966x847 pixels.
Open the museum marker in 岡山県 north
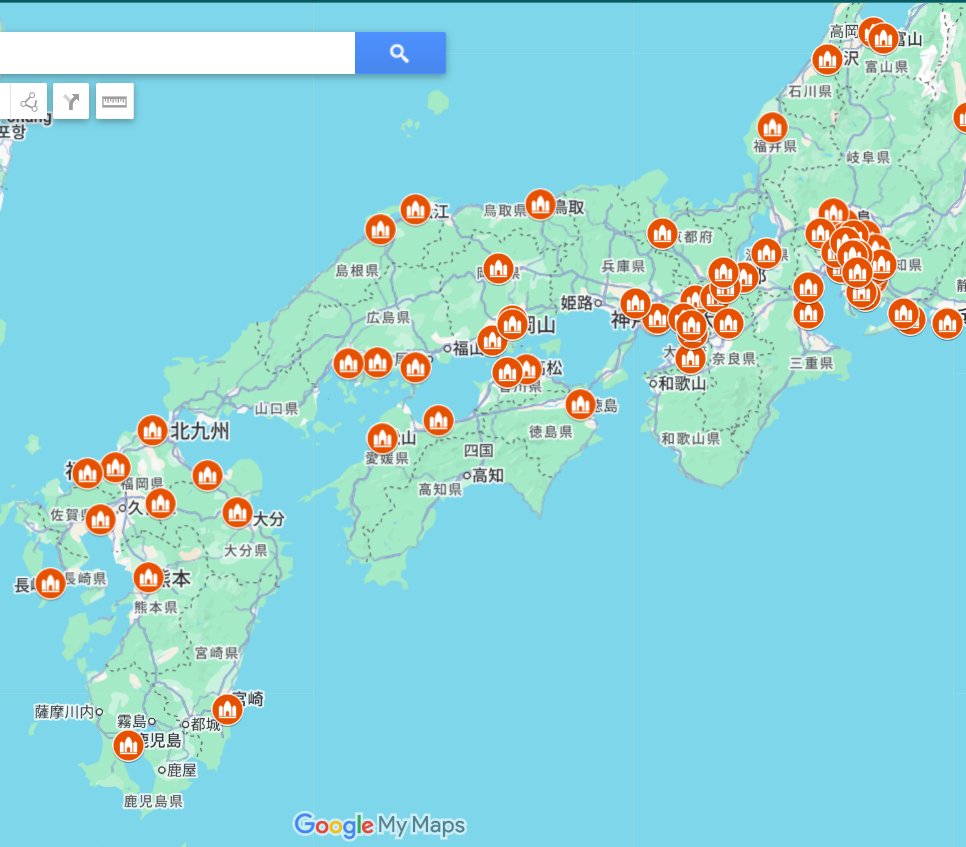click(498, 269)
